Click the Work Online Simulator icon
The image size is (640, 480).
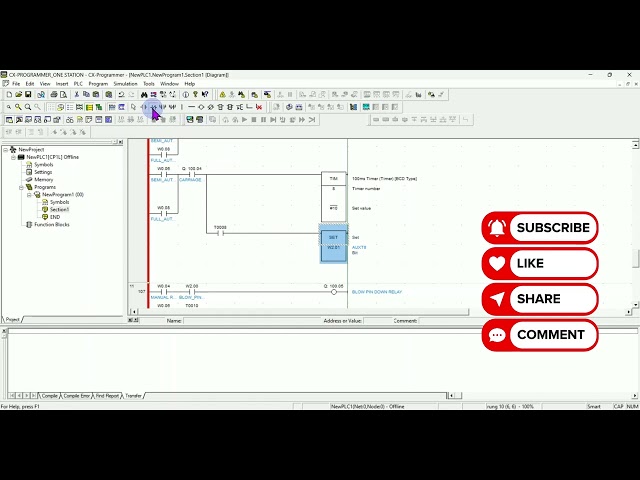point(190,120)
